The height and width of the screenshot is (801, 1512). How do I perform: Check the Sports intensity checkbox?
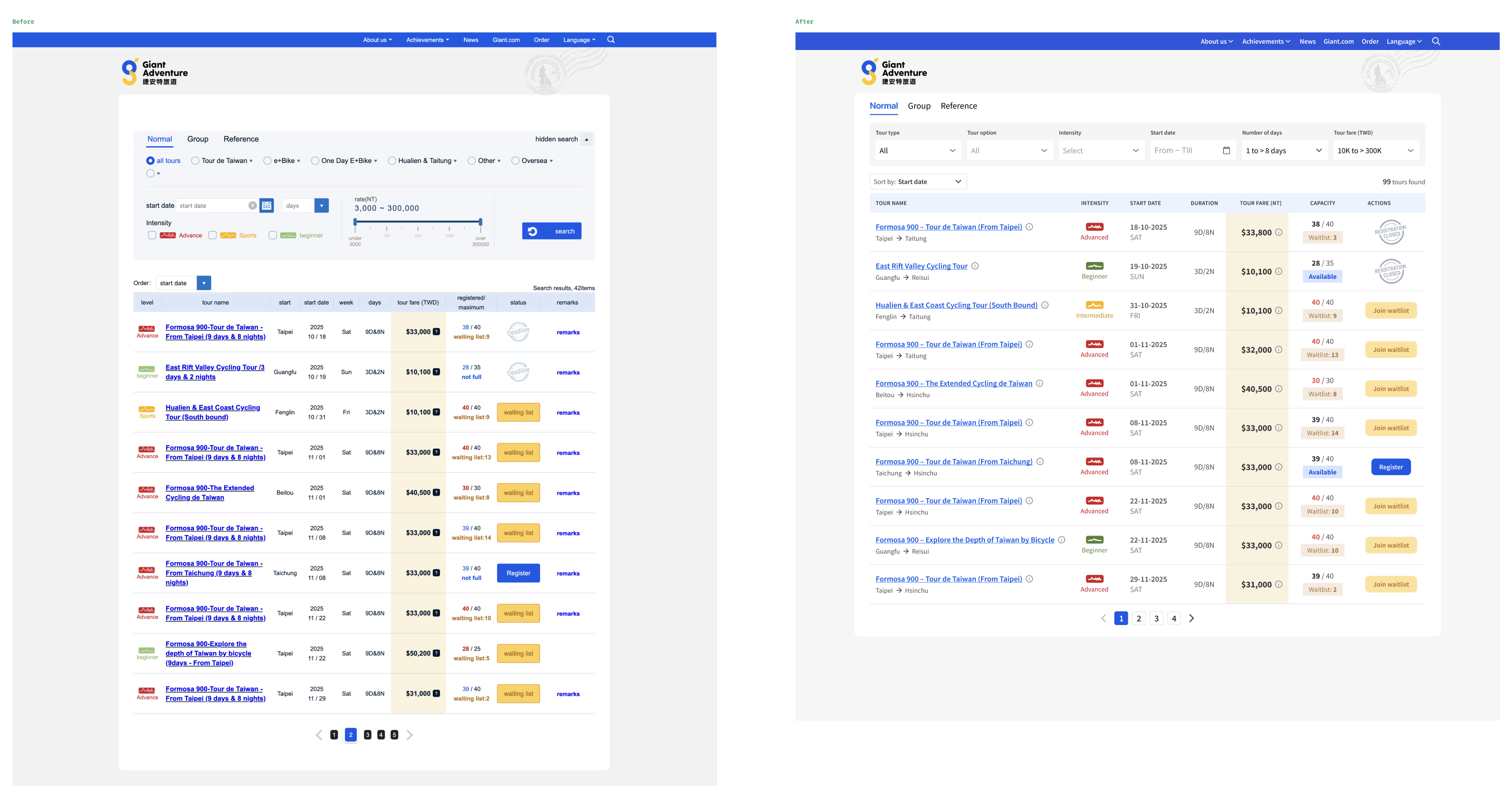213,235
